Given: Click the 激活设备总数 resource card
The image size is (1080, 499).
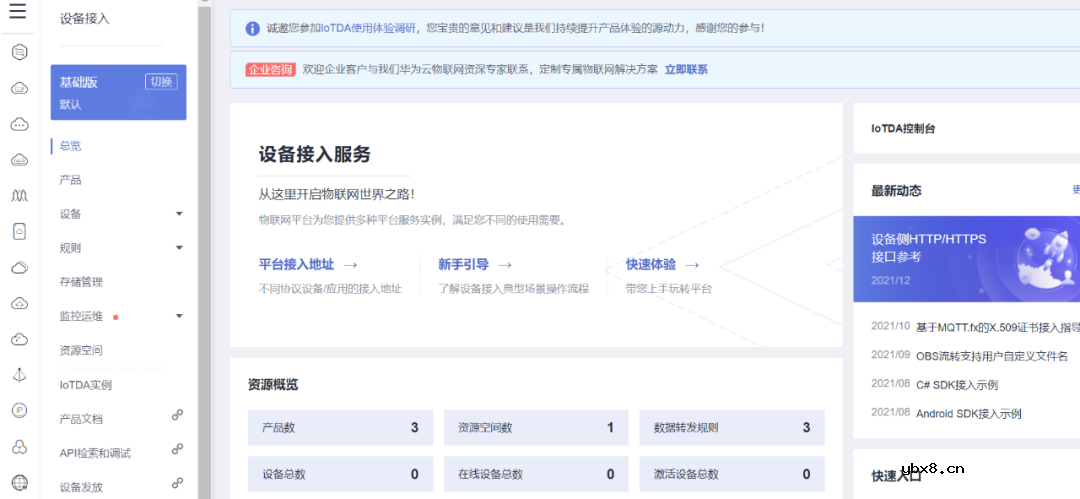Looking at the screenshot, I should pos(732,474).
